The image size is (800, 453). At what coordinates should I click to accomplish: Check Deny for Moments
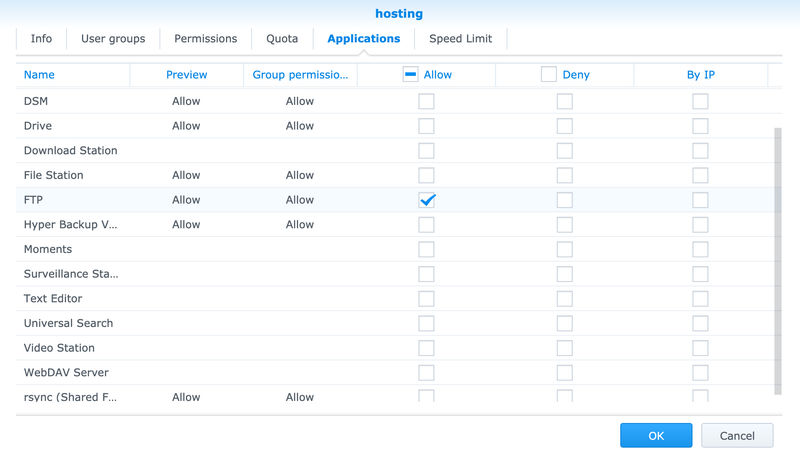(565, 249)
